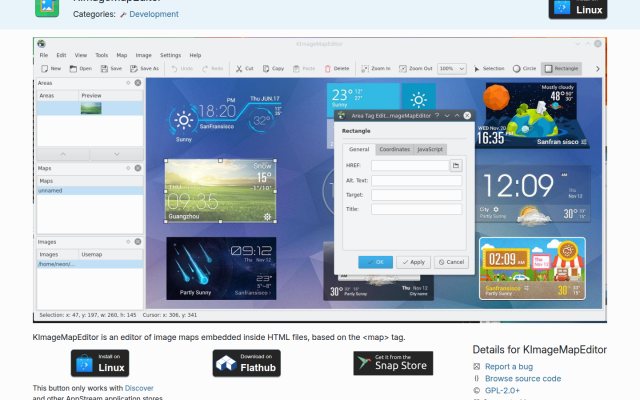640x400 pixels.
Task: Move area up with the up arrow
Action: [x=63, y=154]
